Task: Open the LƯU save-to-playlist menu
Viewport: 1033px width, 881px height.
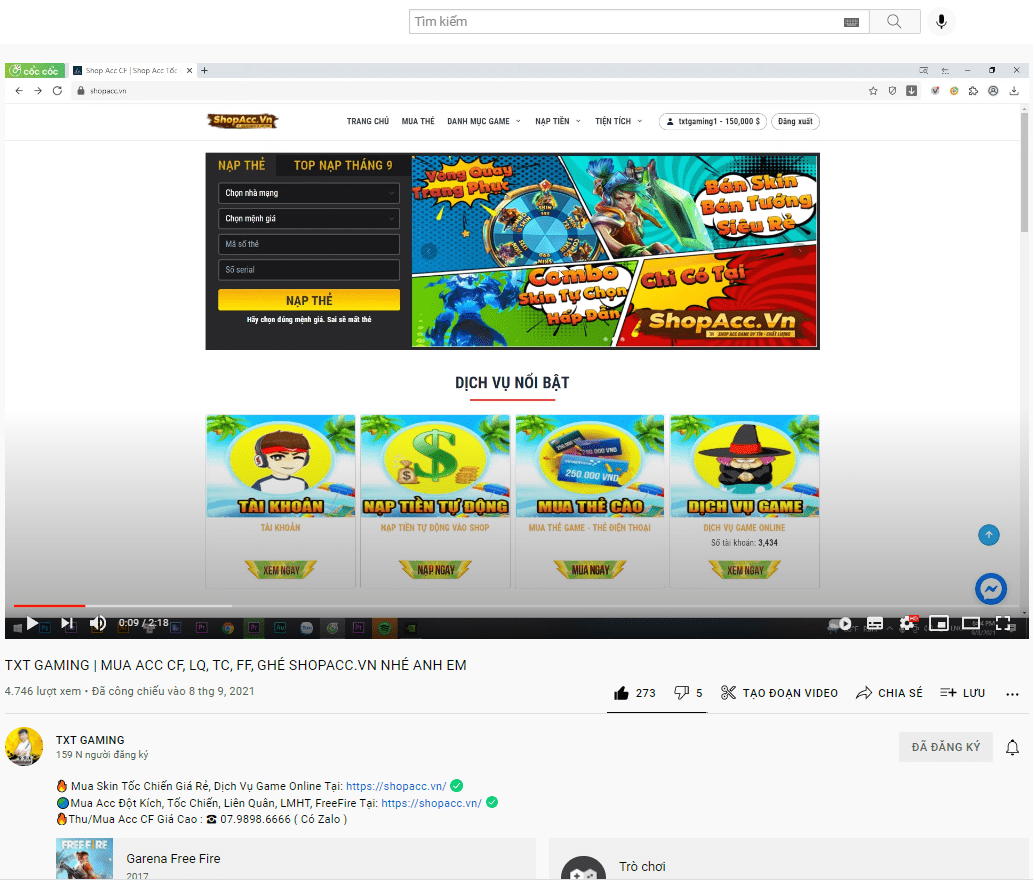Action: point(962,693)
